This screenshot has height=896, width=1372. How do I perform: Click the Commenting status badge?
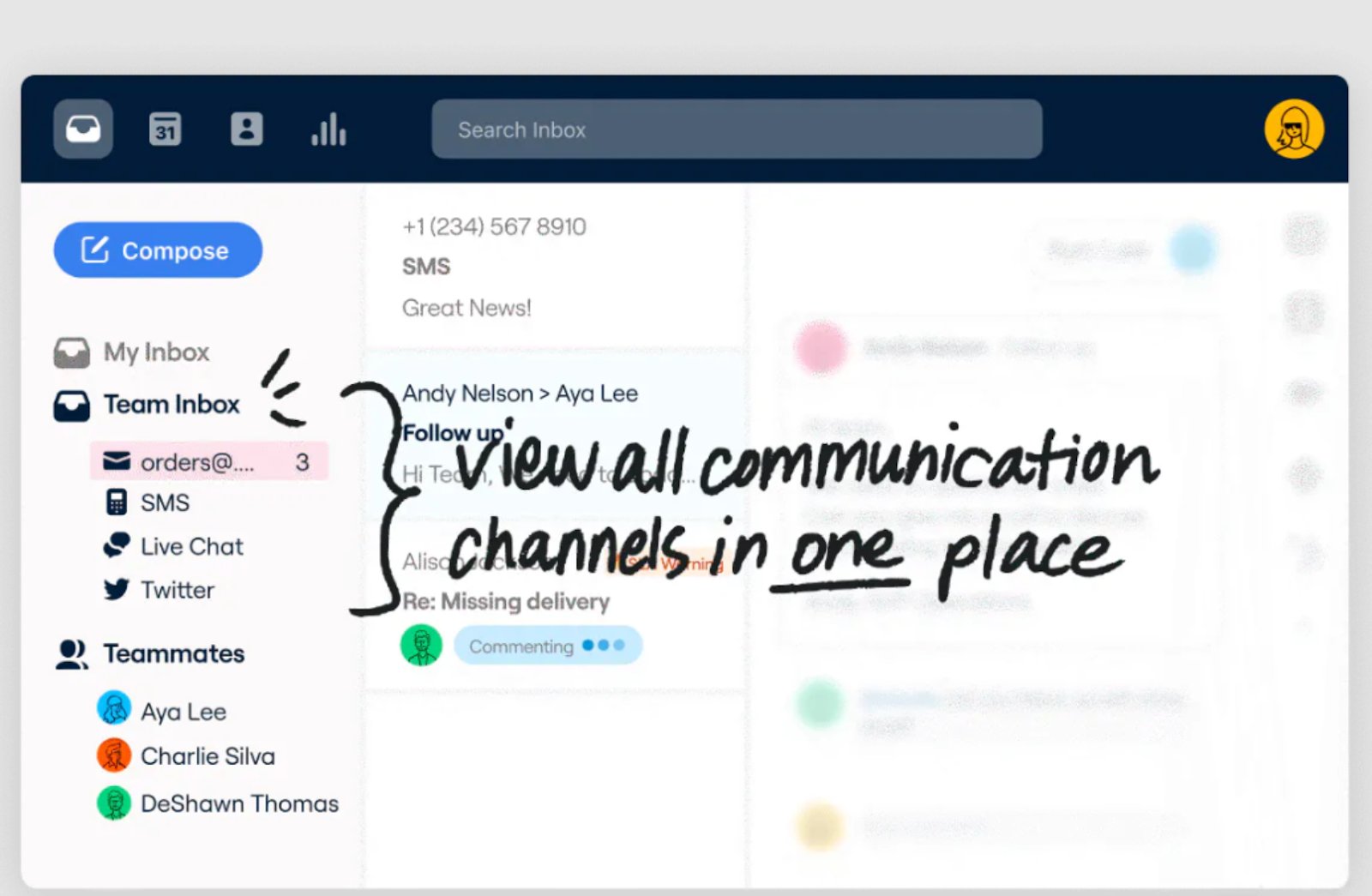[x=547, y=646]
